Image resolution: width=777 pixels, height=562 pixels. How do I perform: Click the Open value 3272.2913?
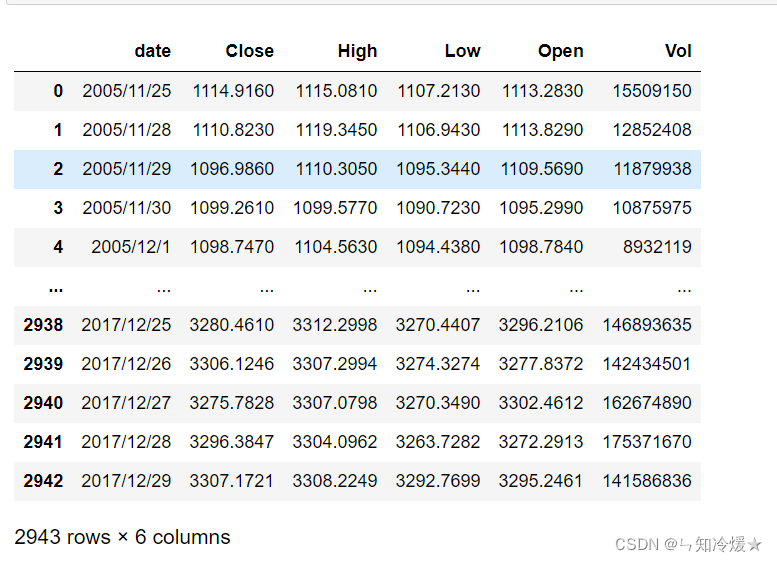coord(541,442)
